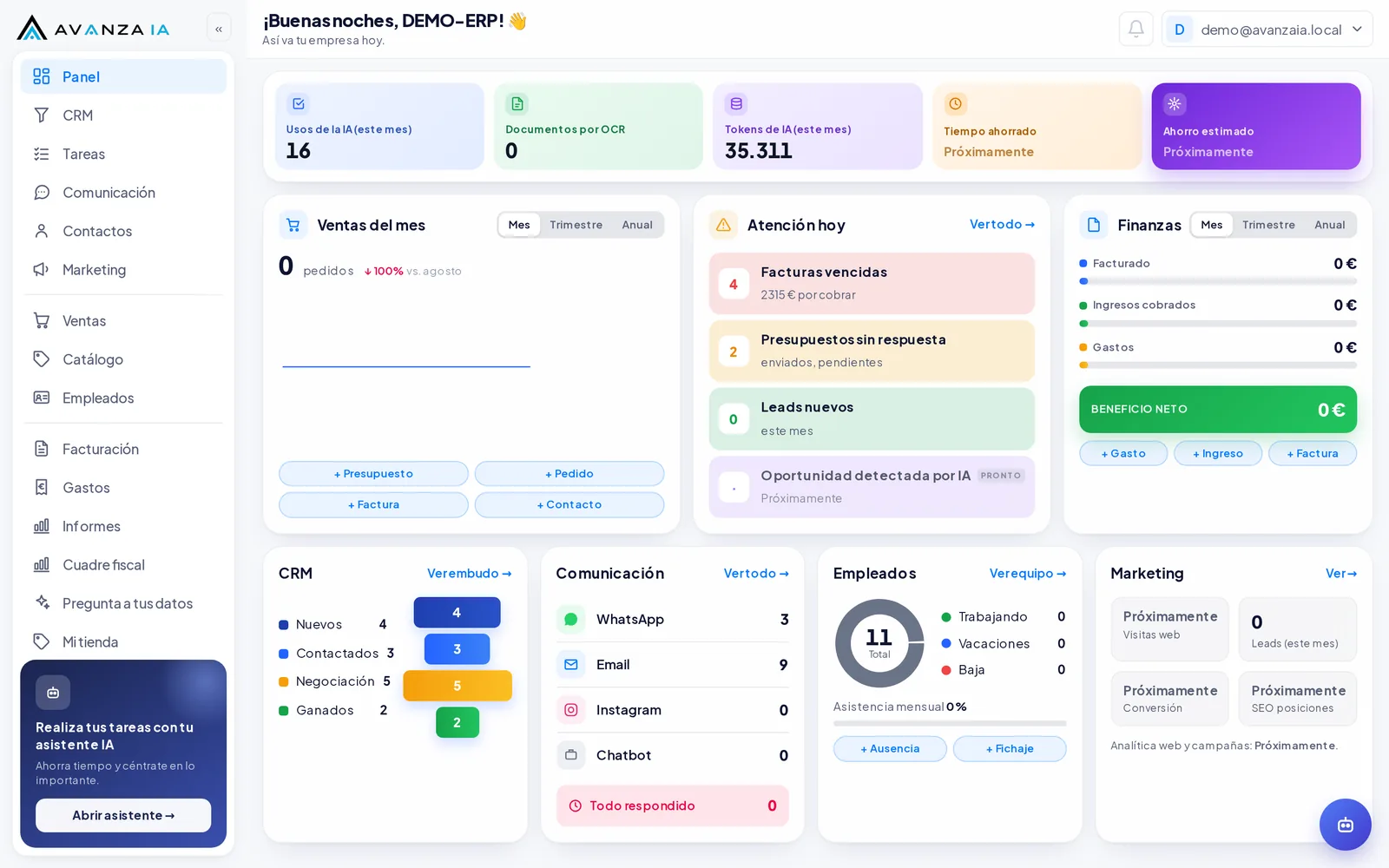This screenshot has width=1389, height=868.
Task: Click the orange Negociación funnel bar
Action: (458, 686)
